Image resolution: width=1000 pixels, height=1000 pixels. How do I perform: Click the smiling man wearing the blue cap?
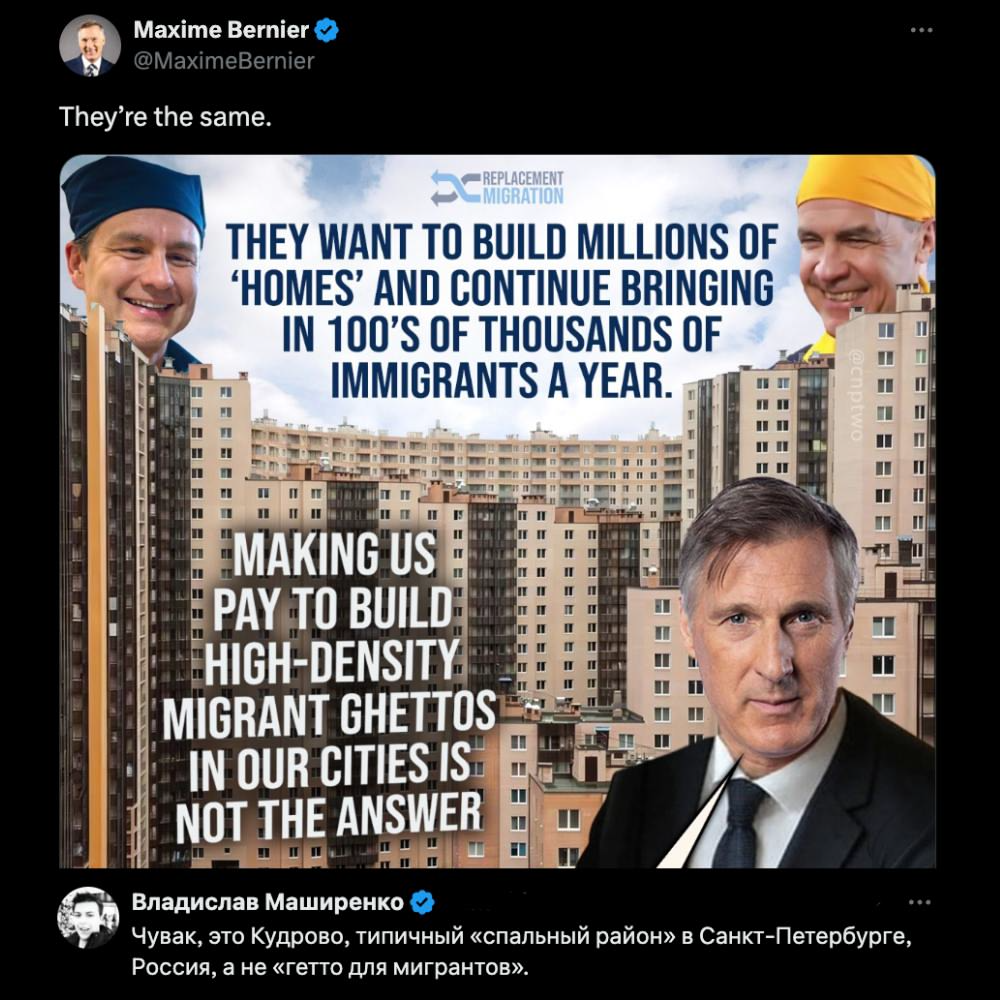click(x=135, y=260)
